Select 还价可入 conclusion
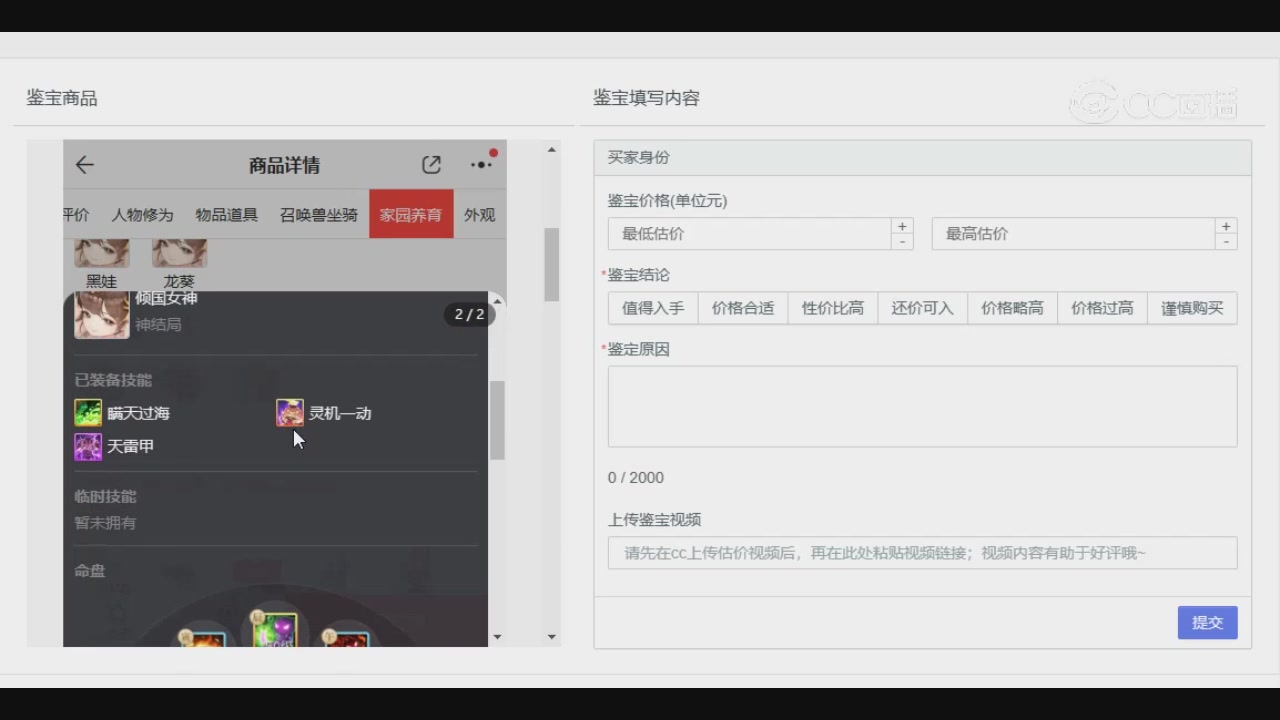Screen dimensions: 1280x720 tap(923, 308)
